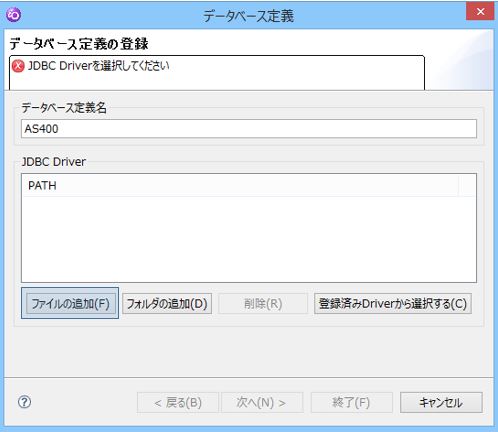Click the JDBC Driver group label
Screen dimensions: 498x432
tap(54, 162)
